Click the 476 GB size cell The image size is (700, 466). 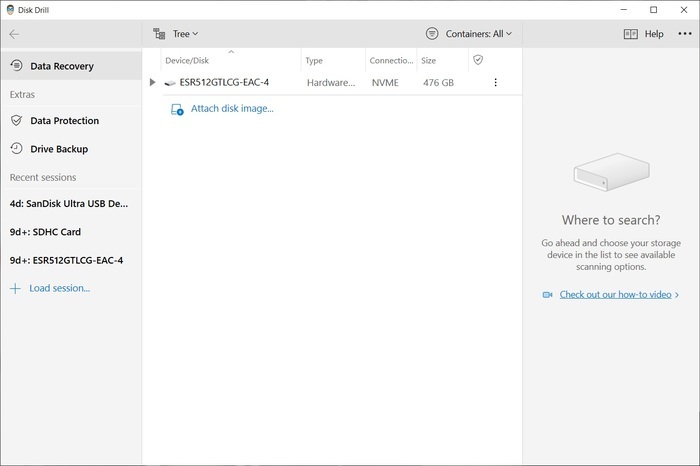tap(438, 83)
